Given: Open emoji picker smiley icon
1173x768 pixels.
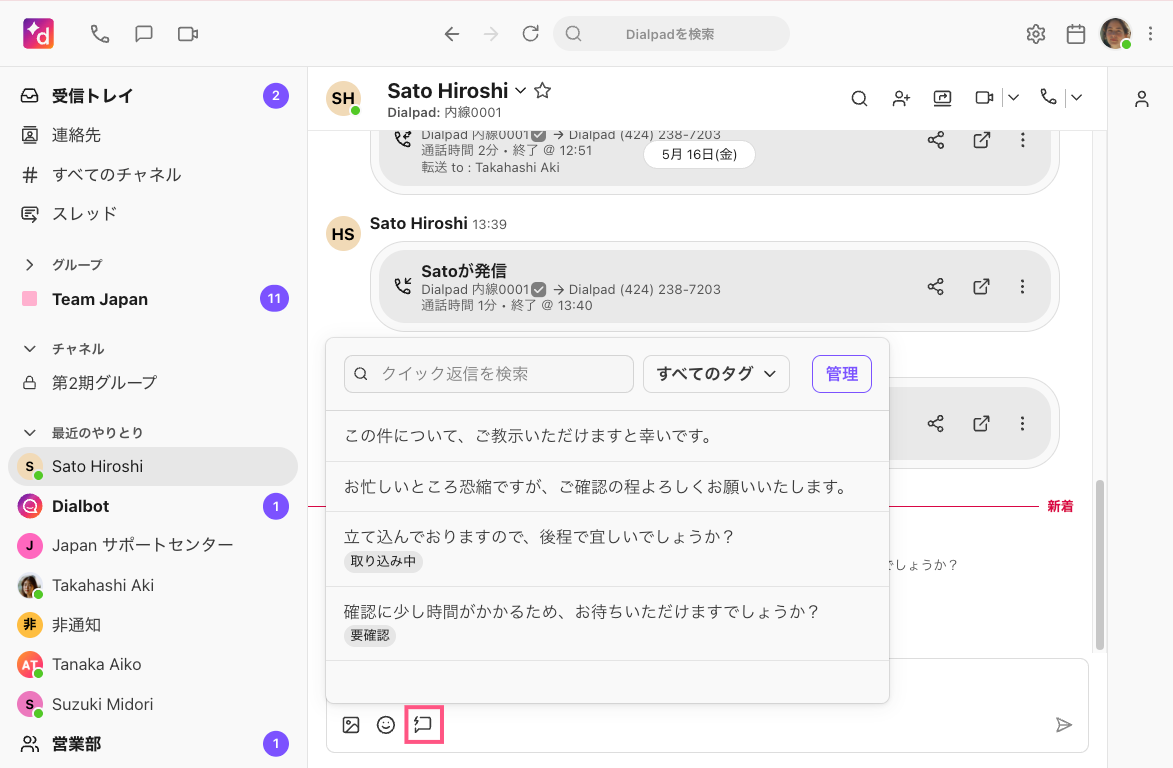Looking at the screenshot, I should (386, 725).
